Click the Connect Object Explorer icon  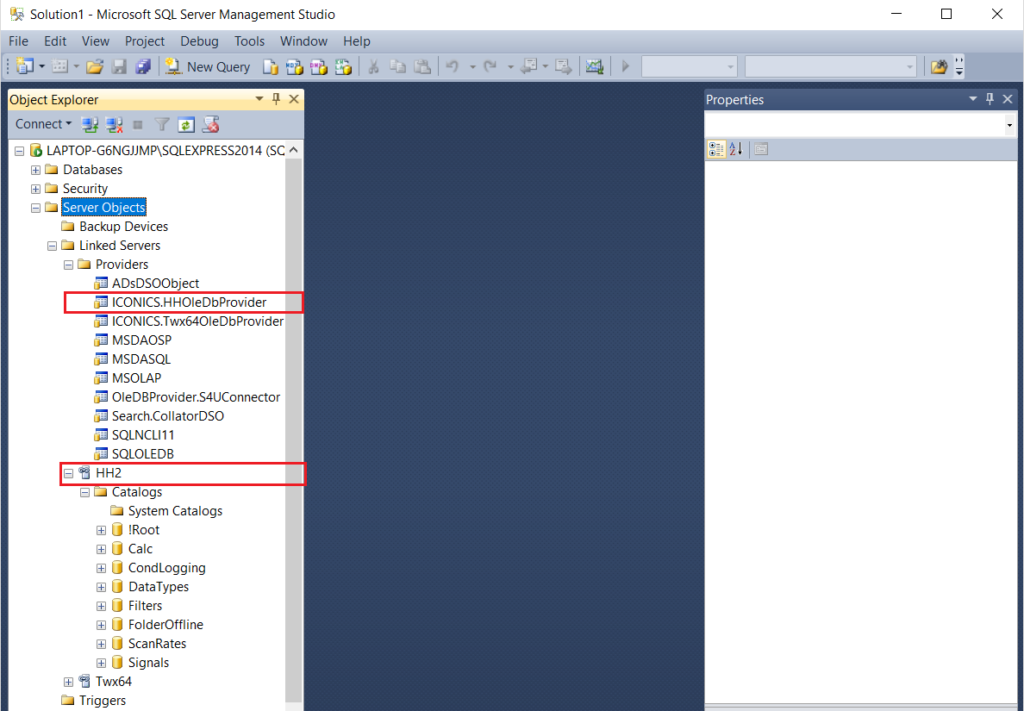89,124
